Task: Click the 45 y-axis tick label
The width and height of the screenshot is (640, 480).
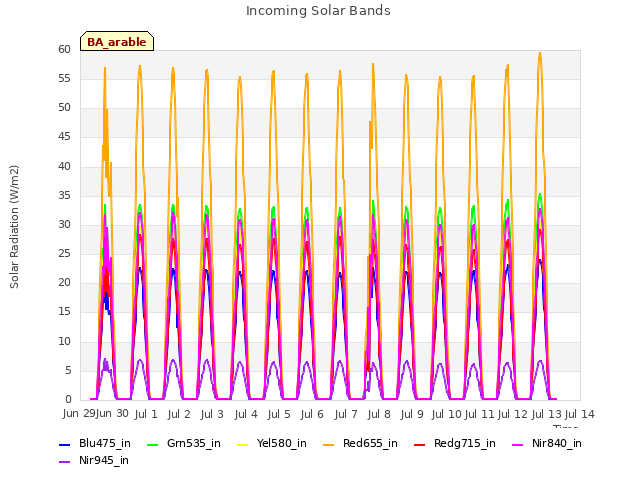Action: point(64,137)
